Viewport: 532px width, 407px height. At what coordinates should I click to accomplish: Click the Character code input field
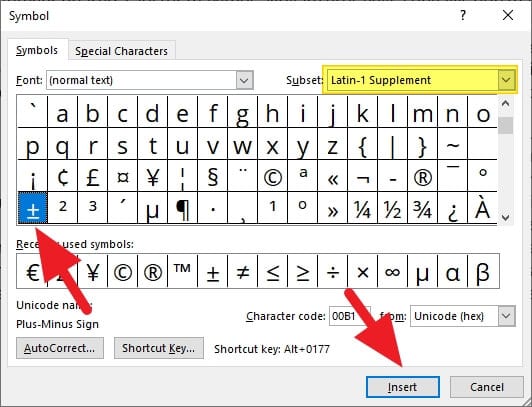(349, 316)
